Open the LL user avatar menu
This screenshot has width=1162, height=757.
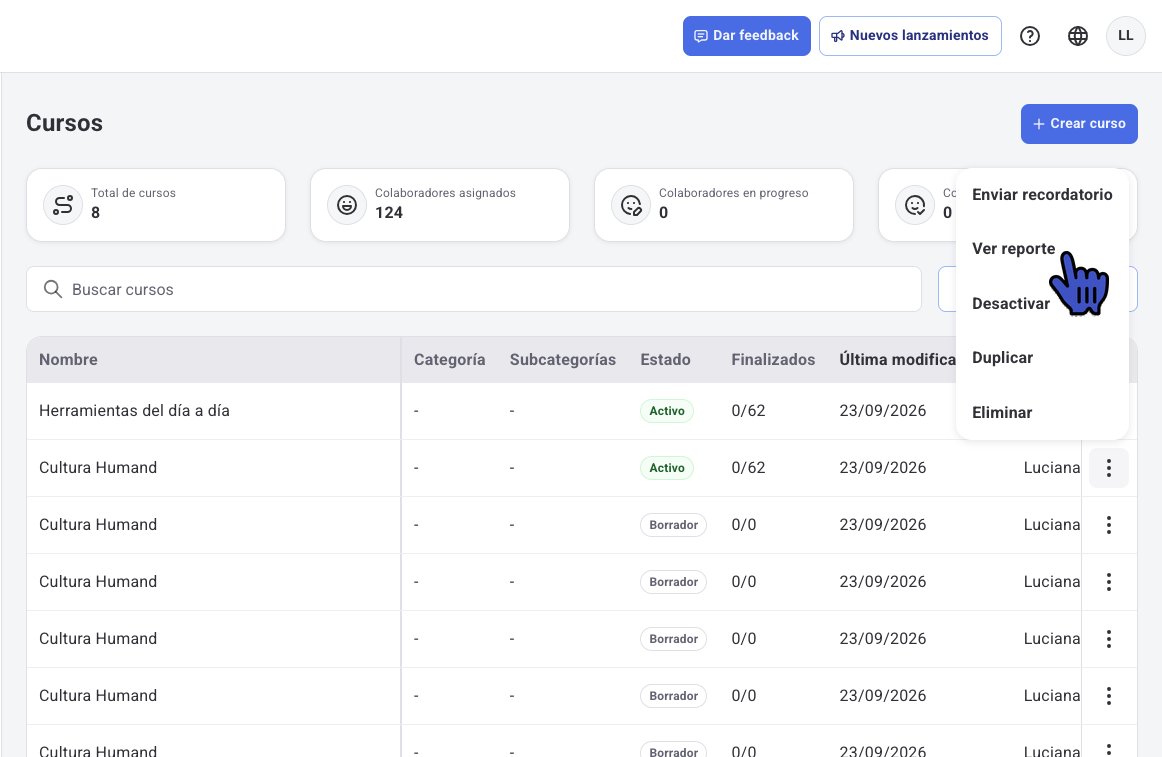(x=1125, y=36)
